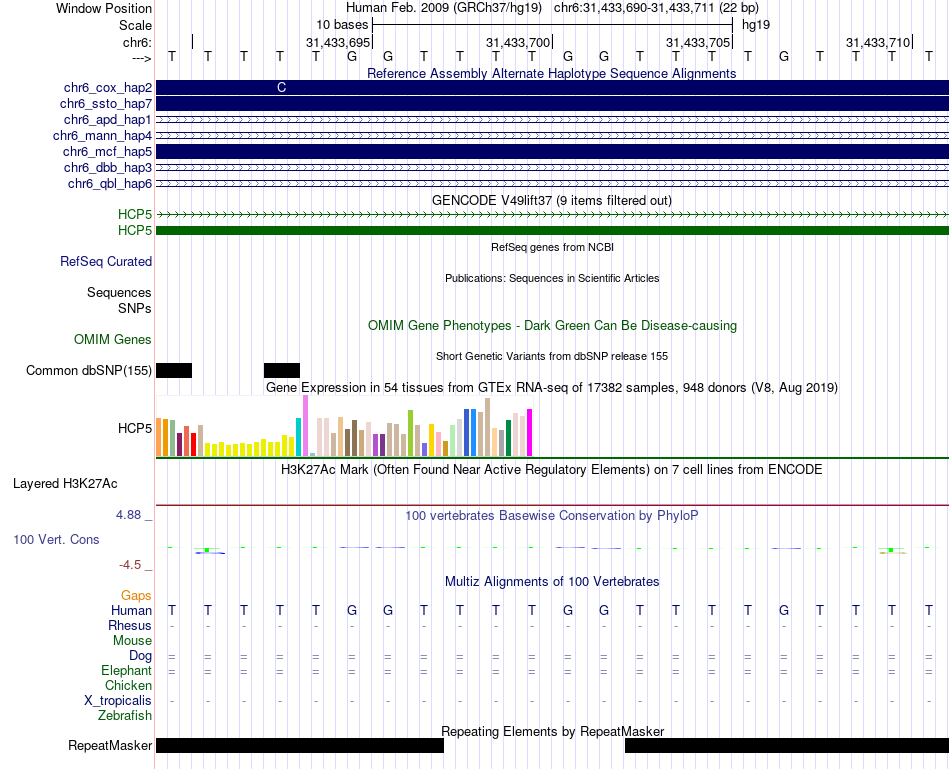Click the chr6:31,433,690-31,433,711 (22 bp) text
The image size is (950, 769).
click(x=656, y=8)
